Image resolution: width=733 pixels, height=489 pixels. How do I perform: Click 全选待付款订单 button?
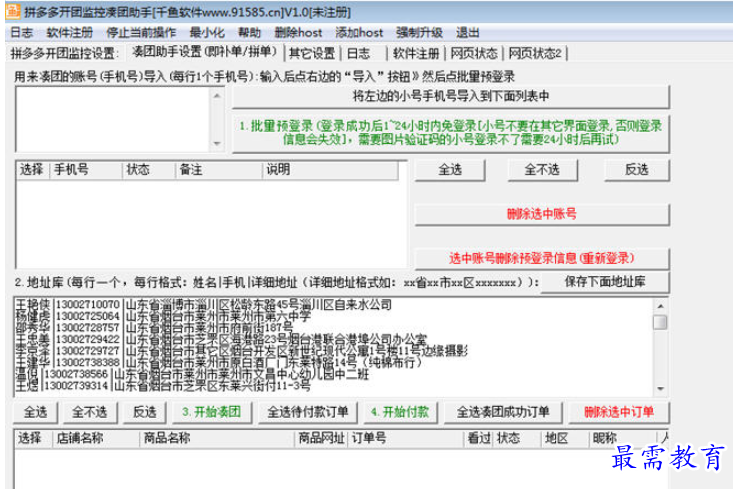[x=308, y=412]
